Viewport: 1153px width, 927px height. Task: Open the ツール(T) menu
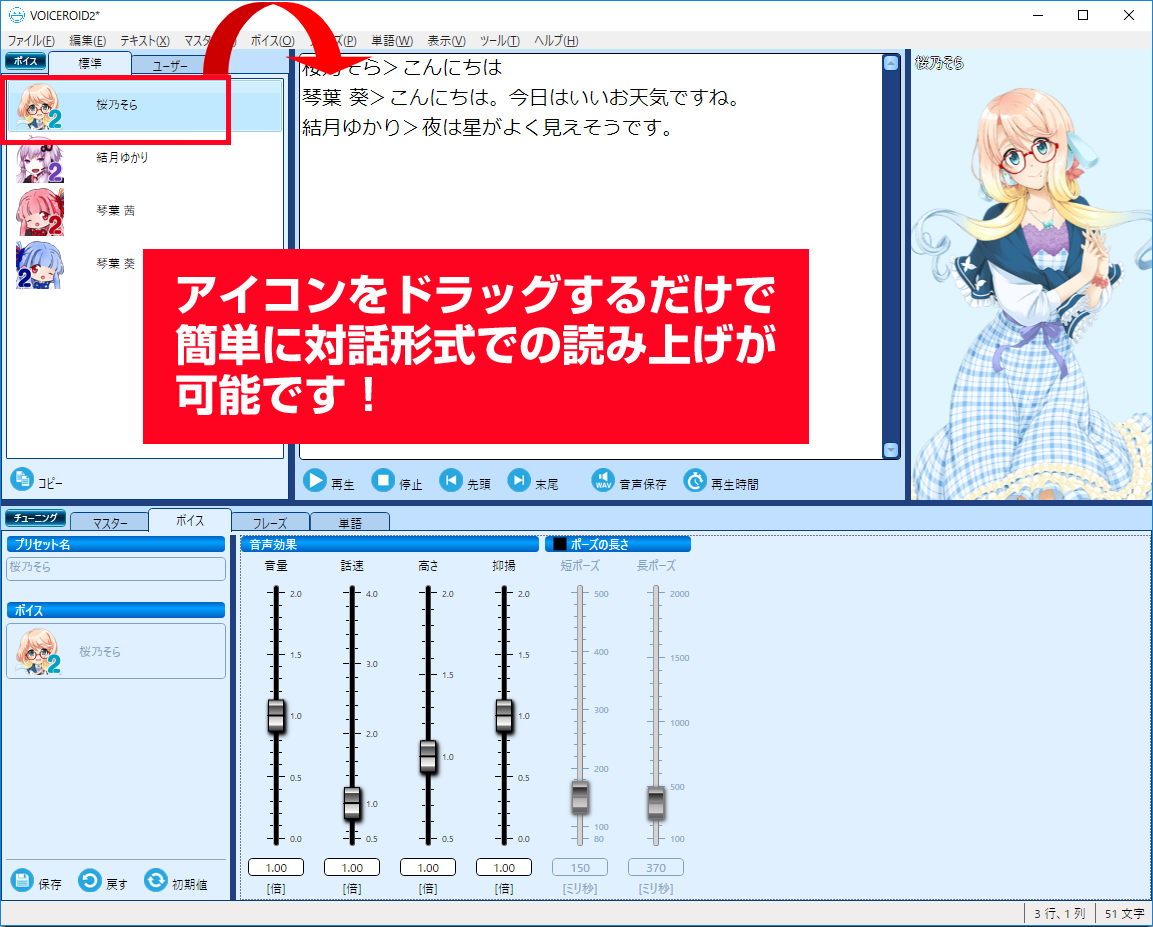[x=500, y=40]
